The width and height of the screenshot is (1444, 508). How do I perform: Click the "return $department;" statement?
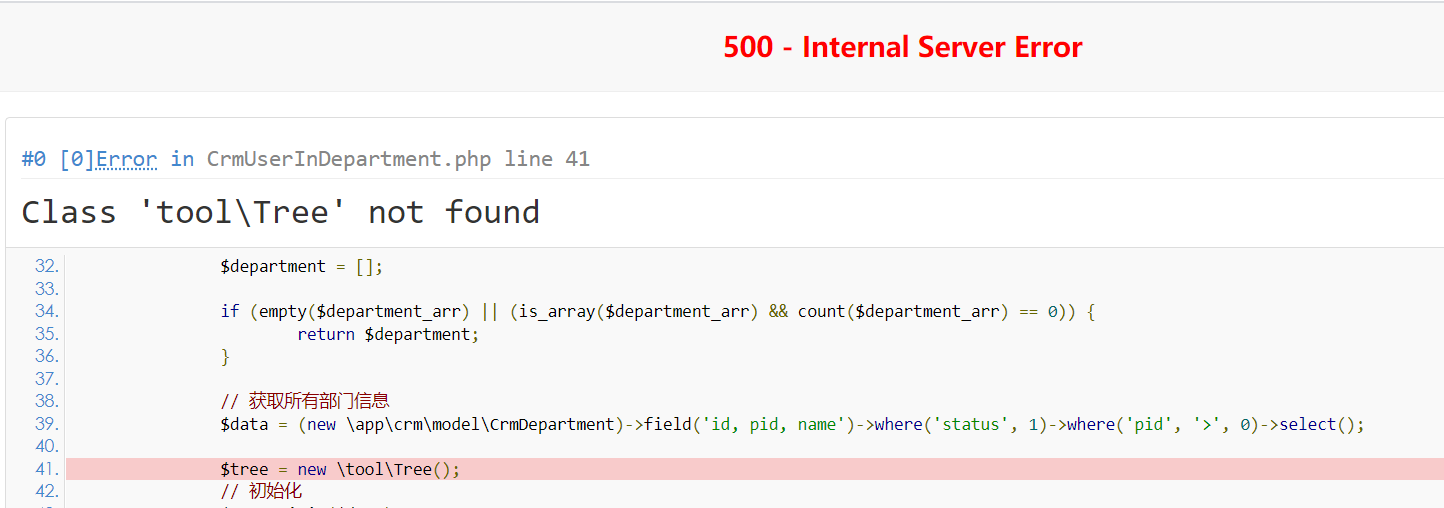[x=388, y=334]
